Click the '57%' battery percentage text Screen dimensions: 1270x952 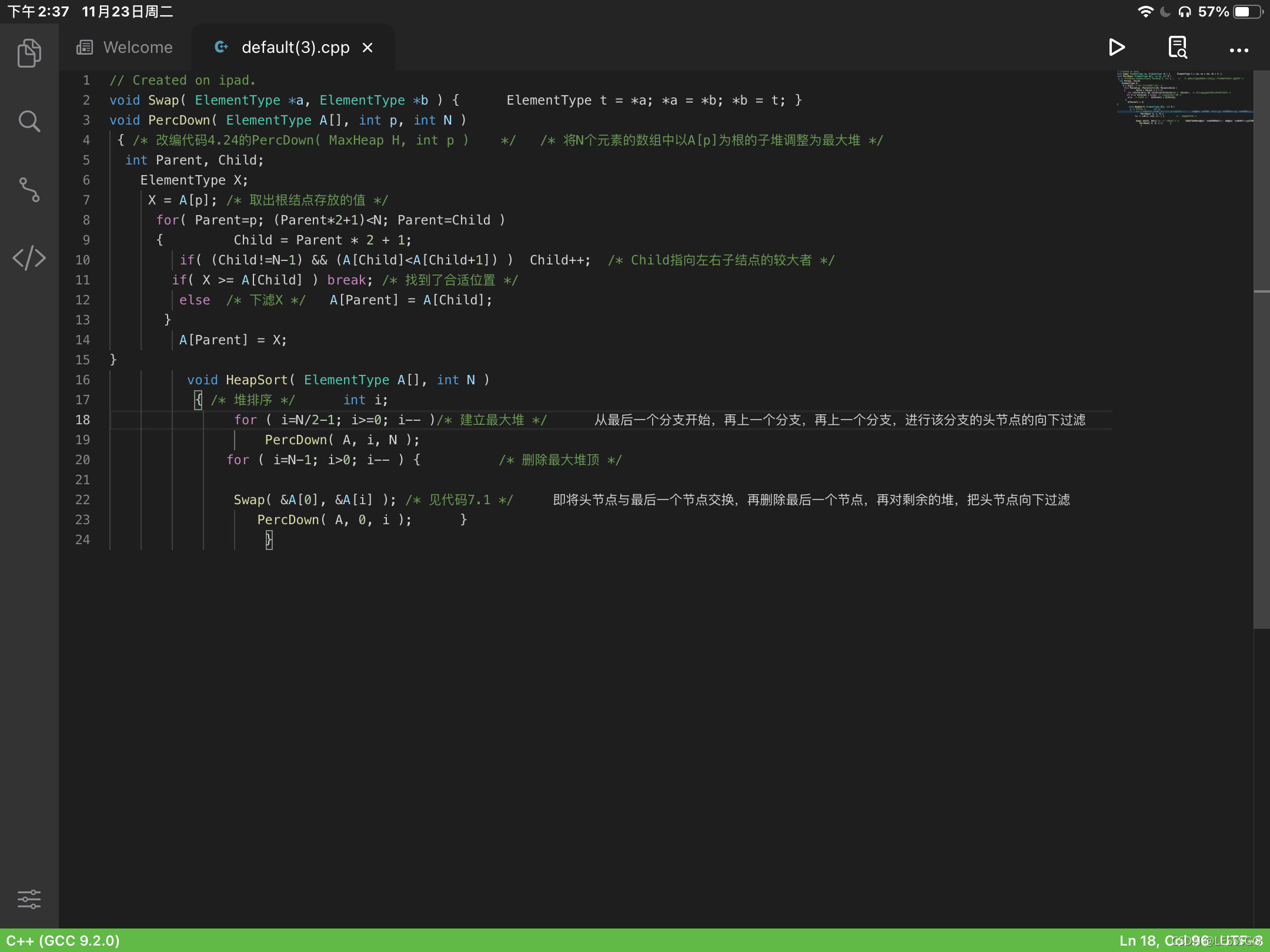point(1214,12)
